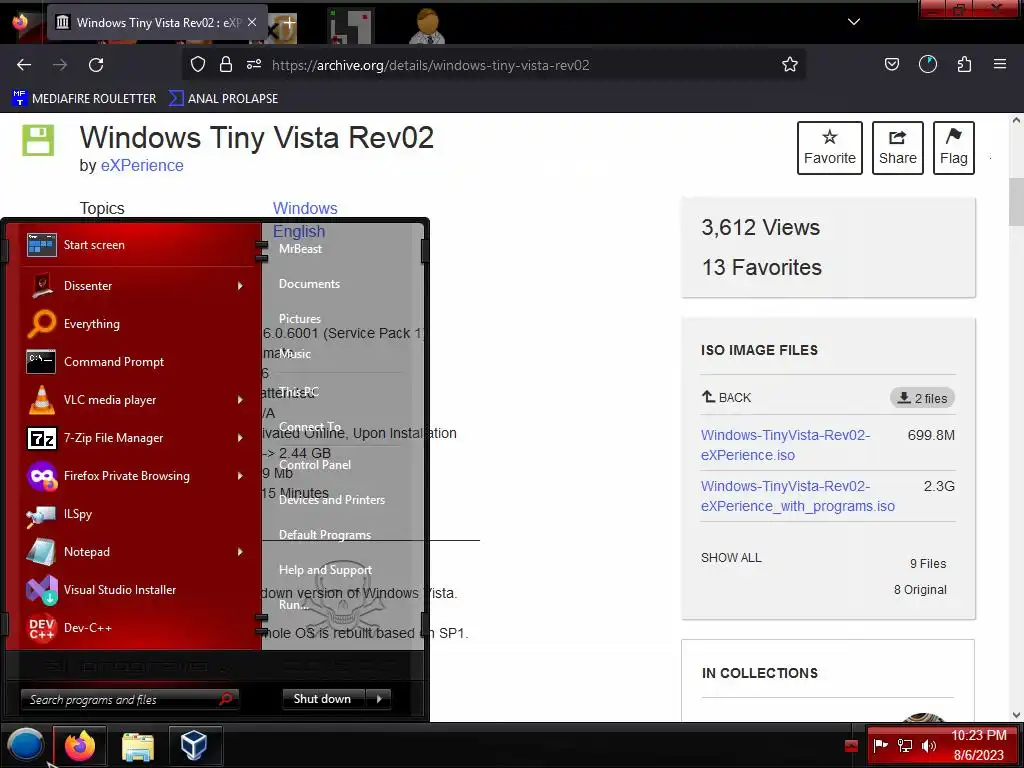Open Shut down options arrow
The image size is (1024, 768).
tap(379, 699)
